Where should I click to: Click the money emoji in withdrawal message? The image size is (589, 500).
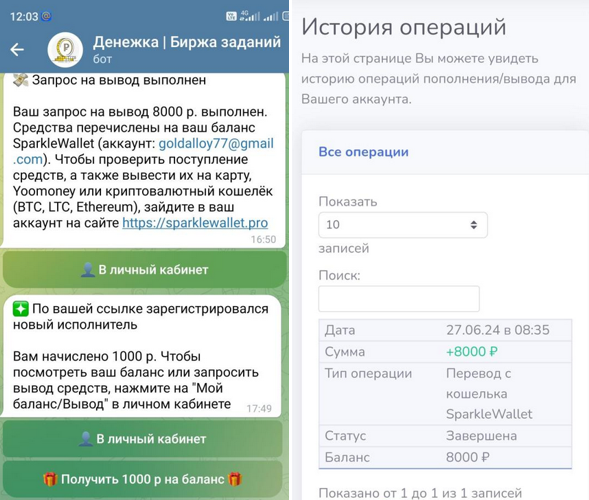pyautogui.click(x=21, y=80)
